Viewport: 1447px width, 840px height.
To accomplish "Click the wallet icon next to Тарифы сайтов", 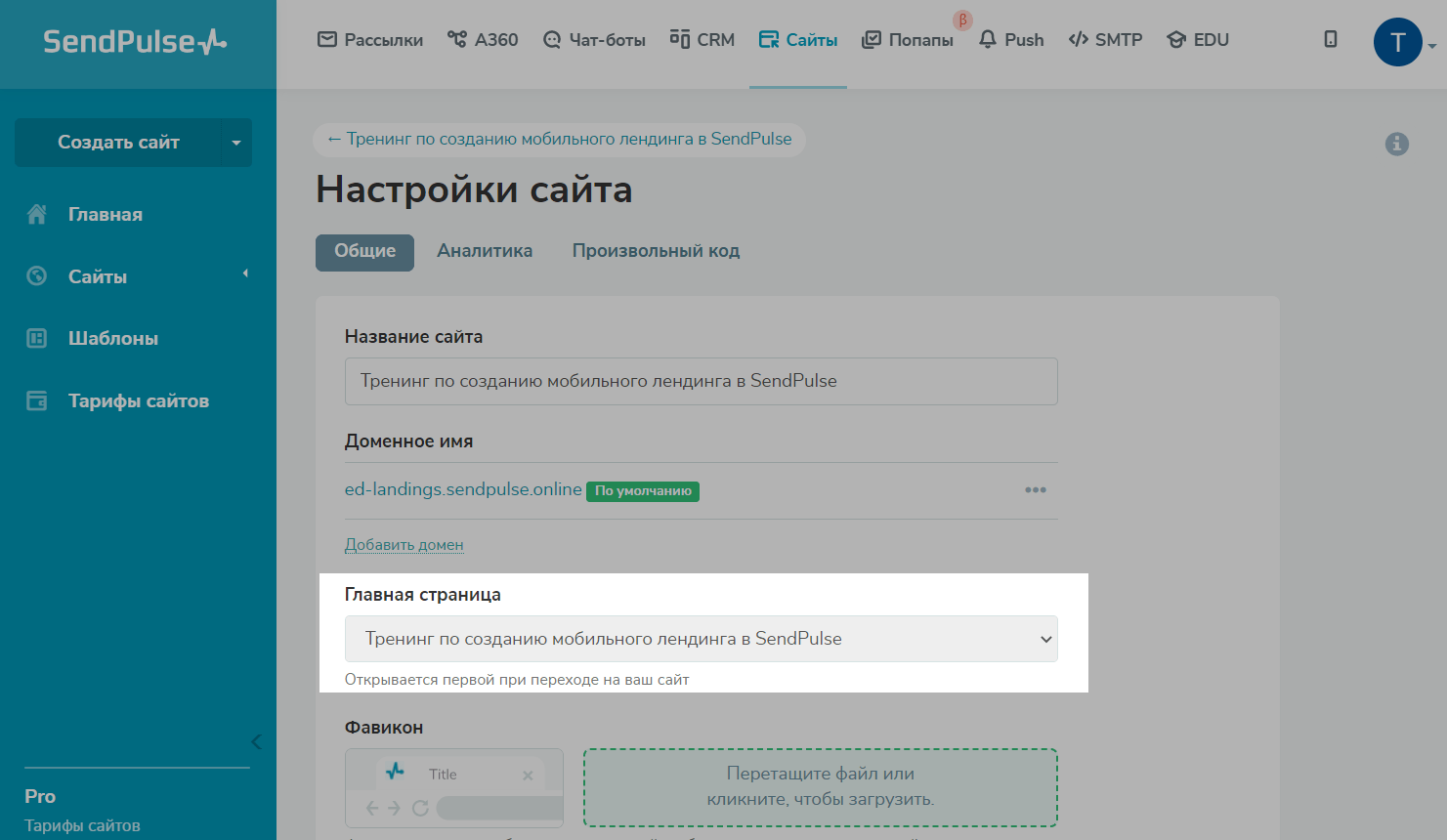I will pos(37,401).
